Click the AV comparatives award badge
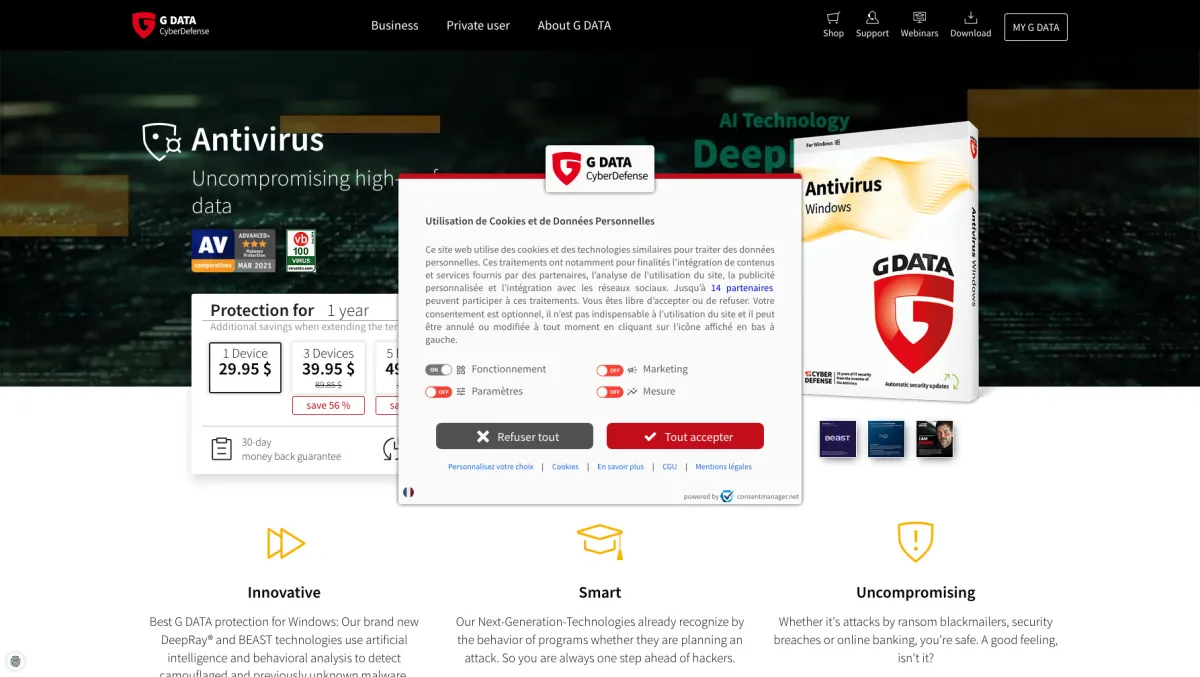1200x677 pixels. click(x=233, y=250)
